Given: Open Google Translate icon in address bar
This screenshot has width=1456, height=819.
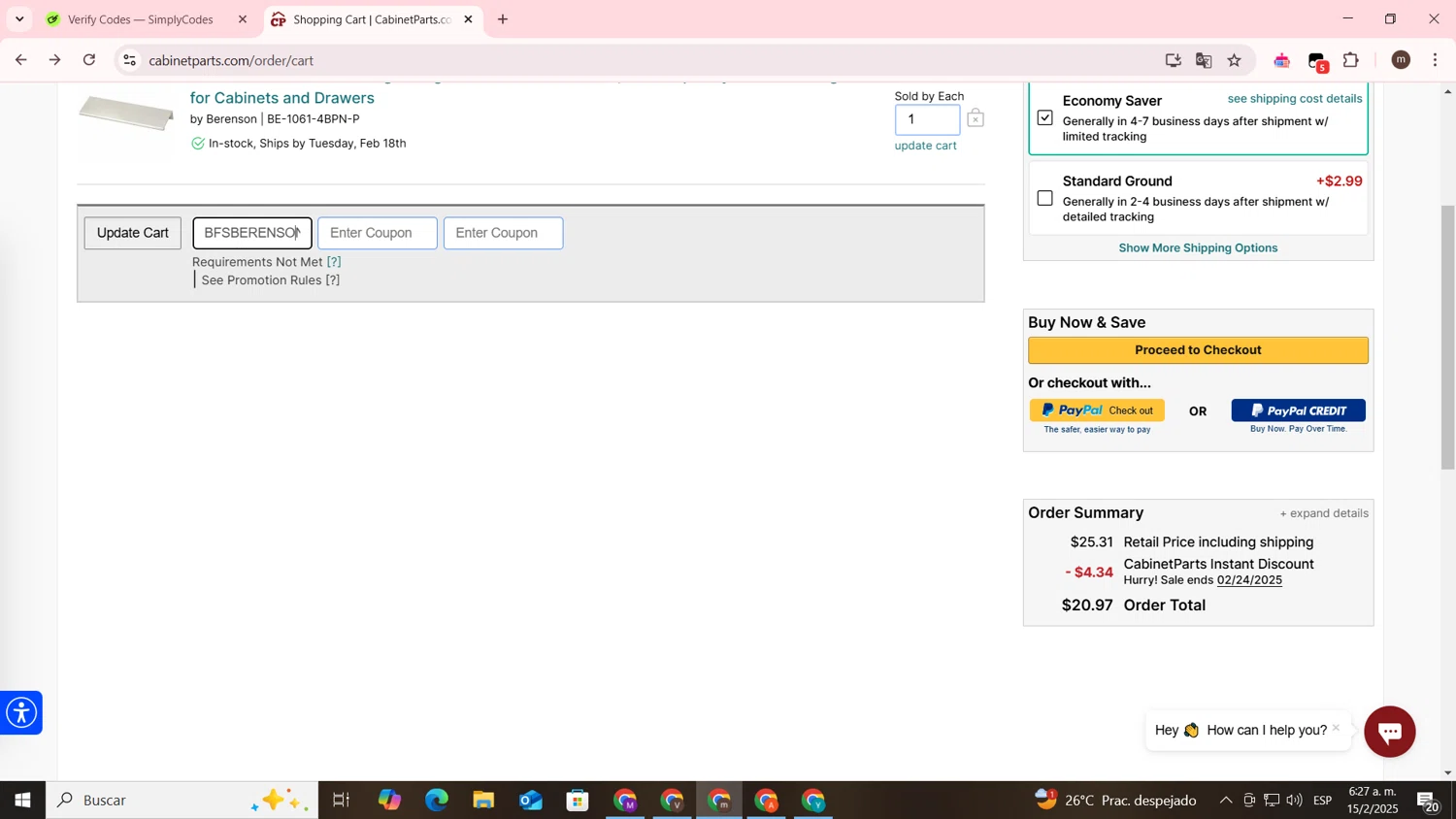Looking at the screenshot, I should tap(1204, 60).
